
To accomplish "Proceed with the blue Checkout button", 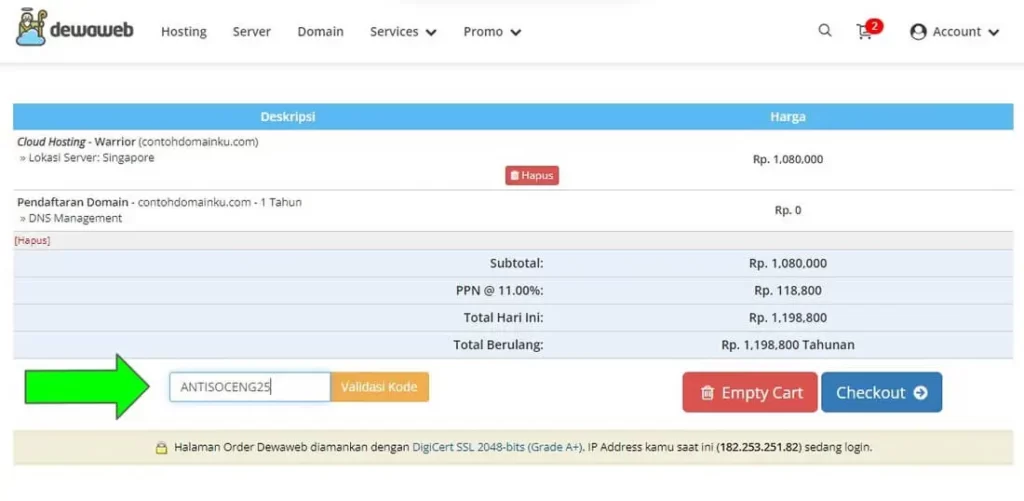I will tap(882, 393).
